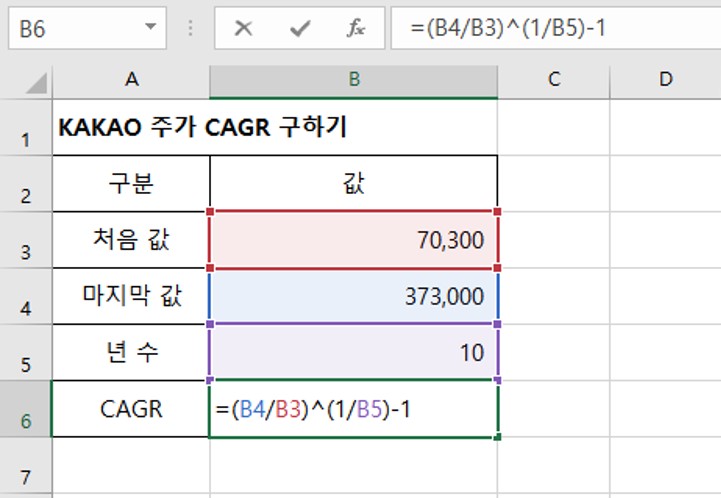Click the Name Box showing B6
721x498 pixels.
coord(87,29)
